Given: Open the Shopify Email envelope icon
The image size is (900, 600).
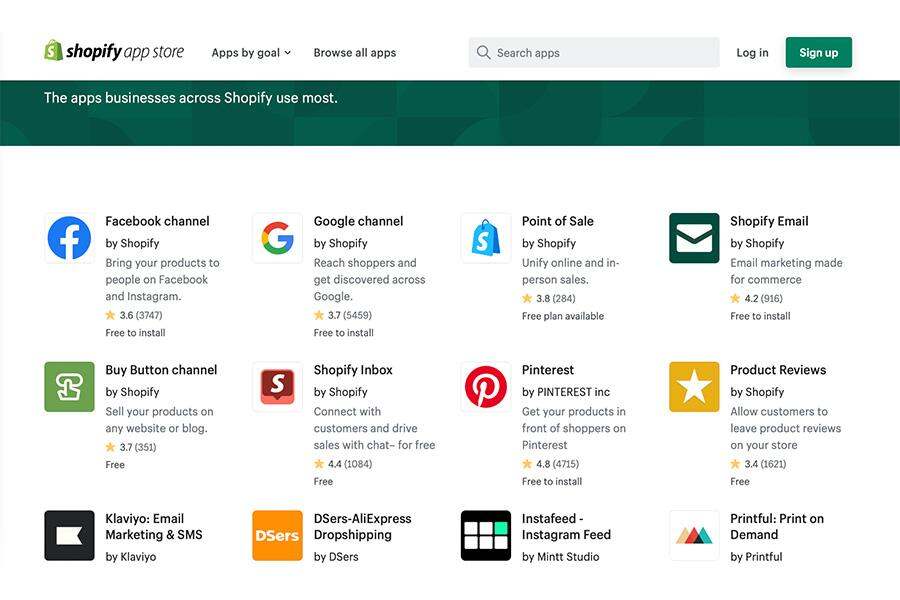Looking at the screenshot, I should click(694, 238).
